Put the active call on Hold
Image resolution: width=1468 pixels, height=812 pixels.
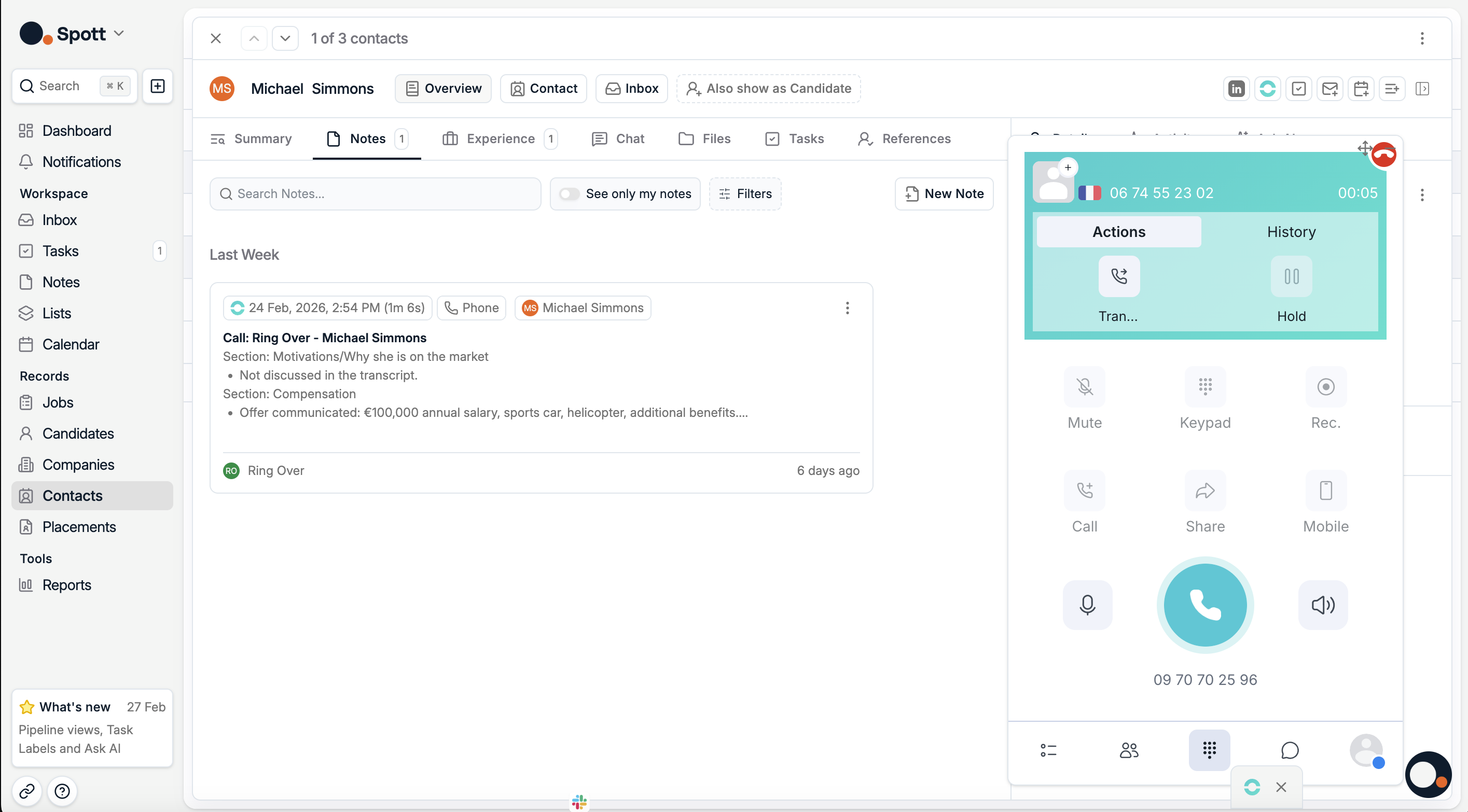[1291, 277]
